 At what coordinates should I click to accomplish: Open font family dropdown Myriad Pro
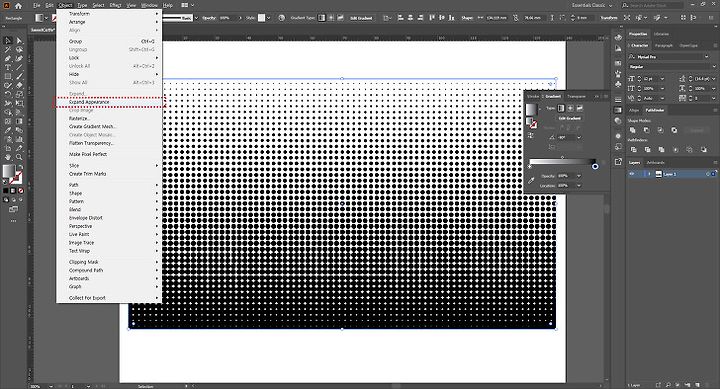[707, 56]
